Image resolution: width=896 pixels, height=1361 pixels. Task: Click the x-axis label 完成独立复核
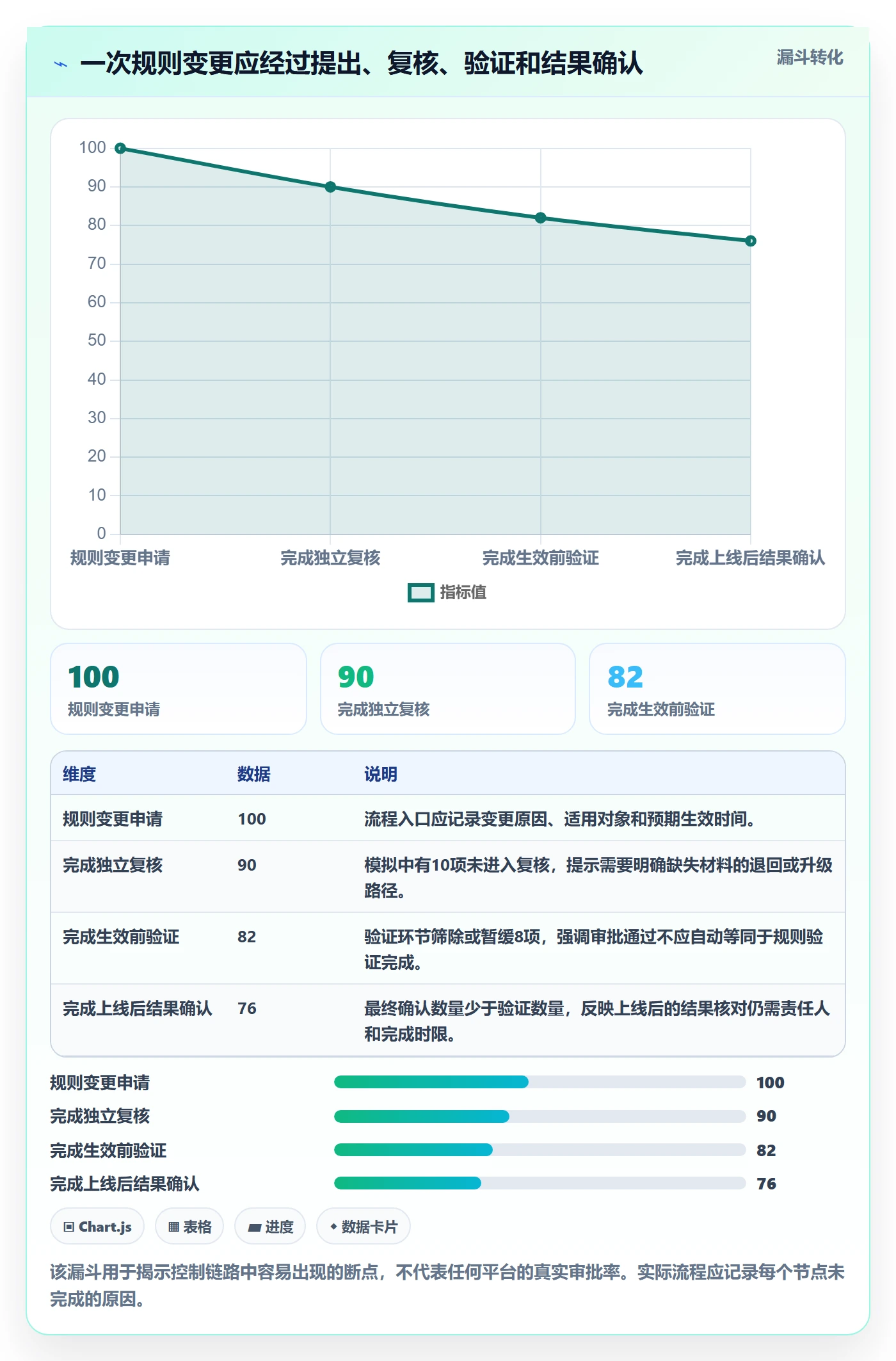[330, 558]
